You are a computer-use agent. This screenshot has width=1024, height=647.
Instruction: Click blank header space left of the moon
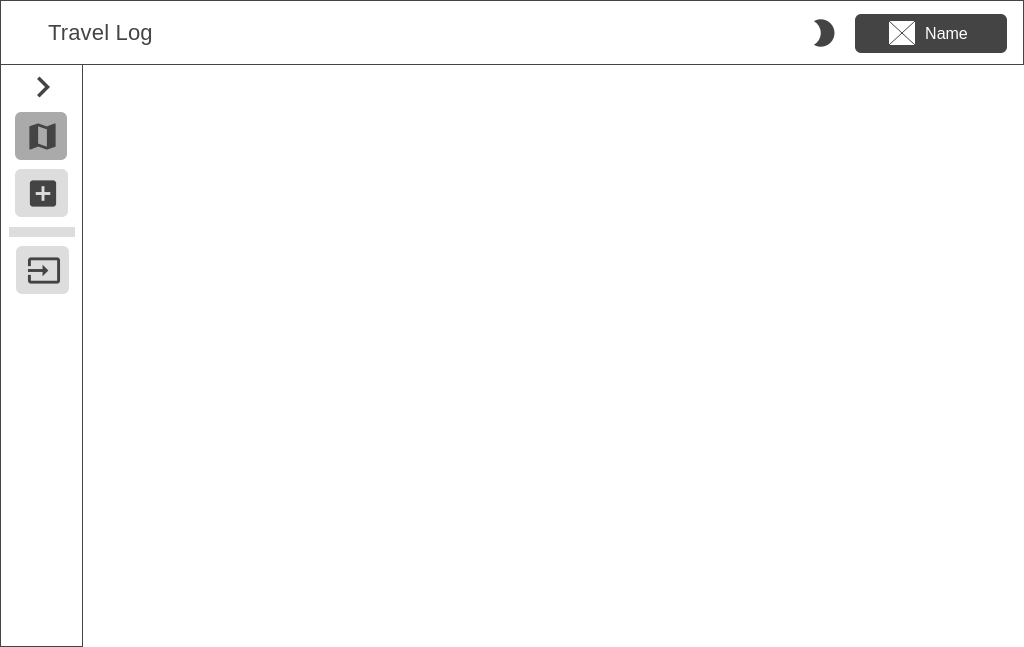(483, 33)
